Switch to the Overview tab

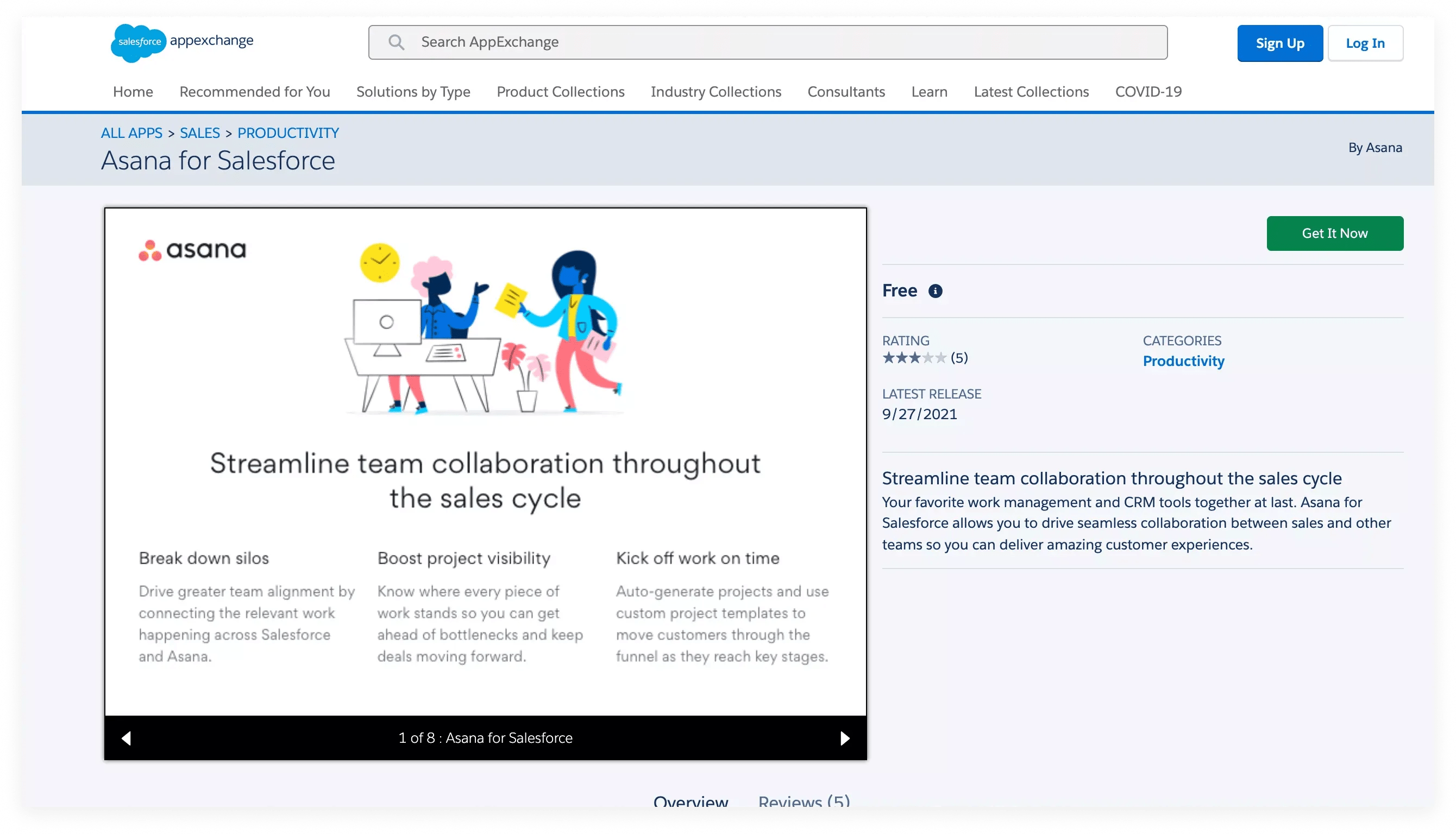(691, 802)
